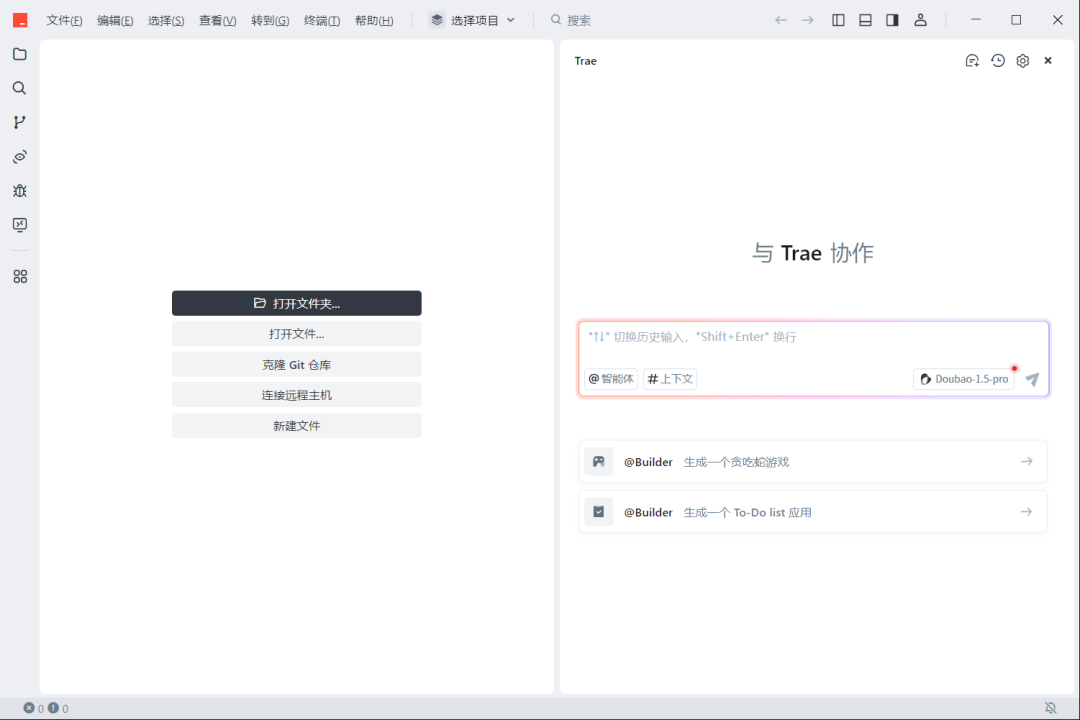Navigate back with left arrow
The width and height of the screenshot is (1080, 720).
pos(780,20)
